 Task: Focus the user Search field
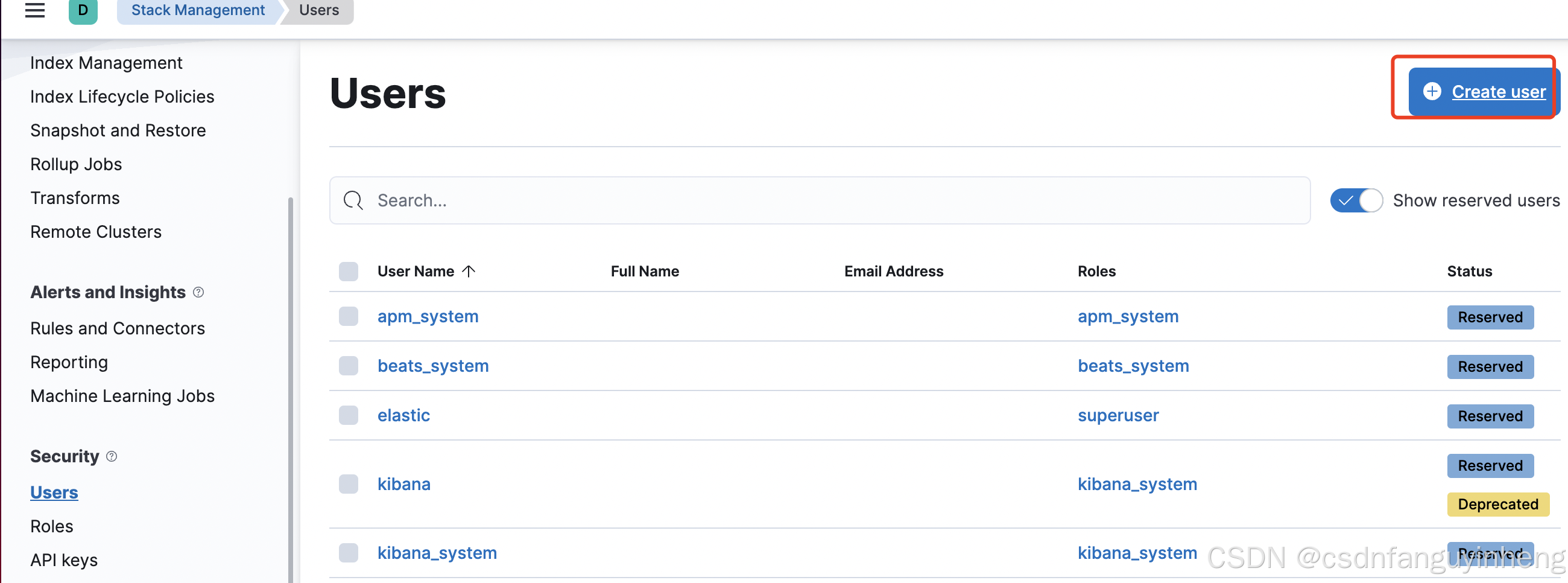[820, 200]
